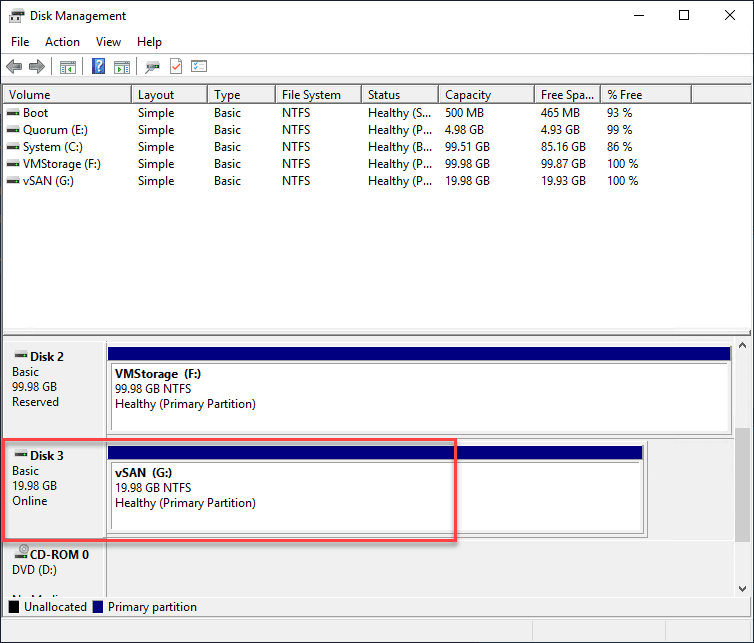Select the System (C:) volume name
This screenshot has width=754, height=643.
pyautogui.click(x=53, y=147)
